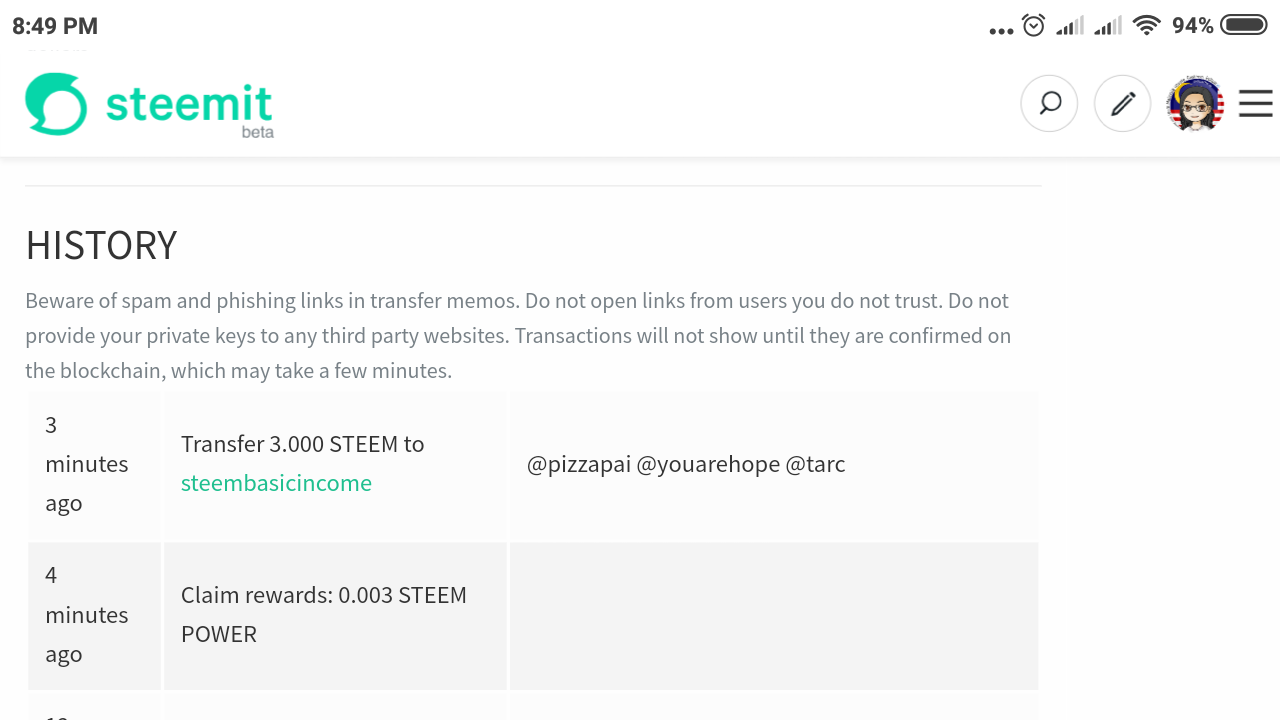Open the search icon in header
1280x720 pixels.
[1049, 103]
